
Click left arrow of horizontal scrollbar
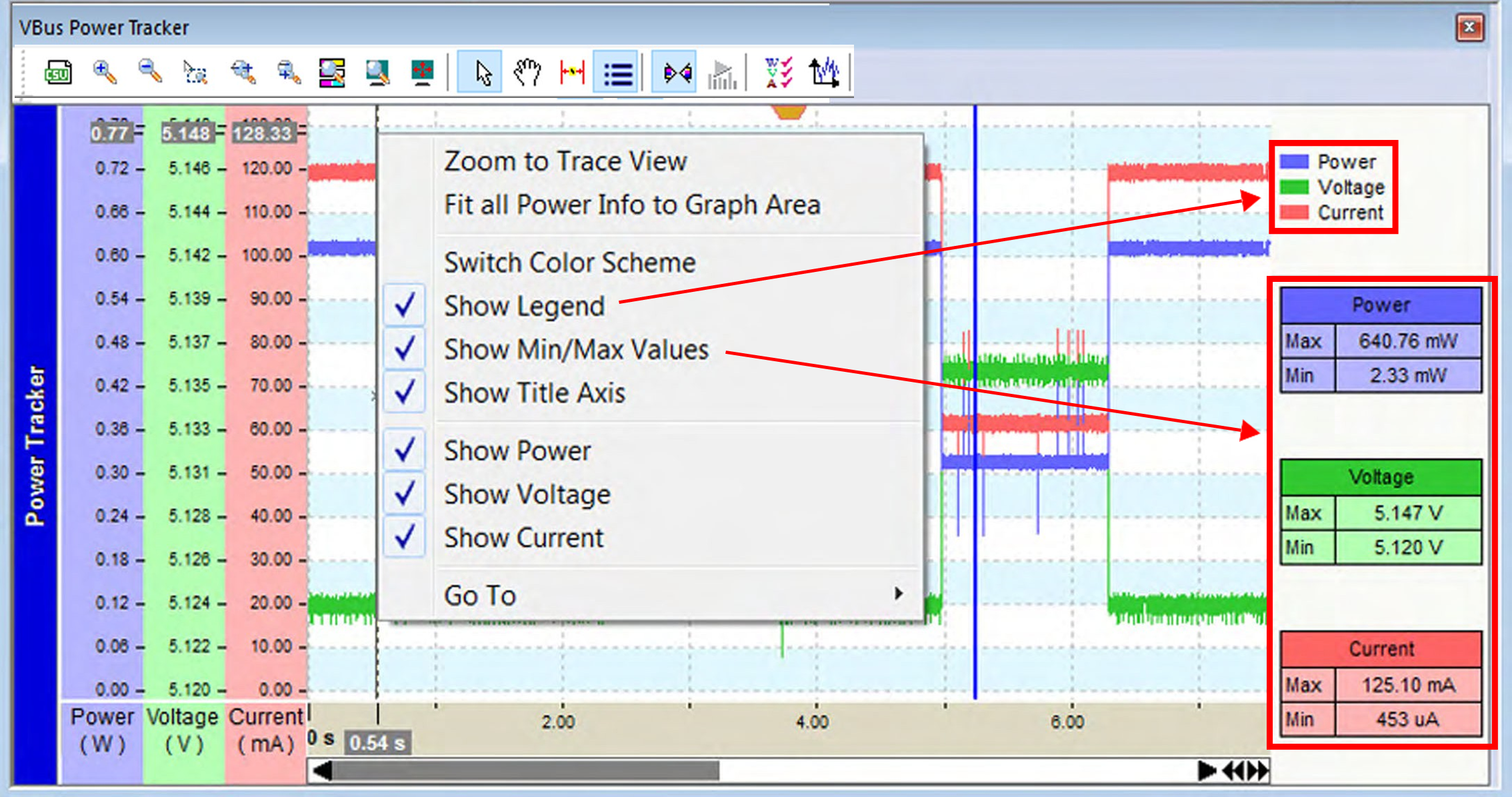pyautogui.click(x=323, y=771)
